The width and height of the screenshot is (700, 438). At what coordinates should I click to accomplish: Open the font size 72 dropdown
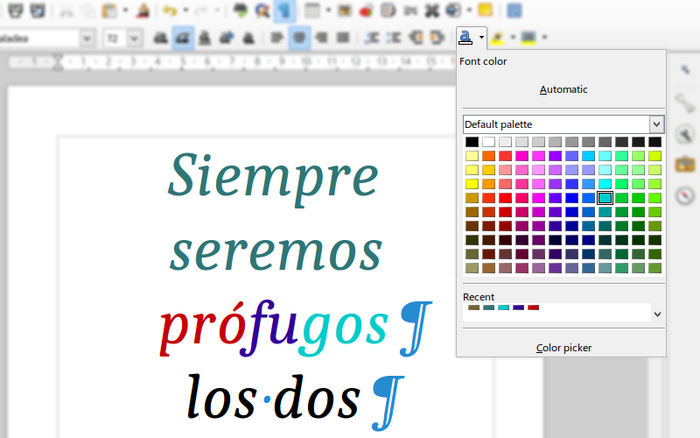[138, 38]
